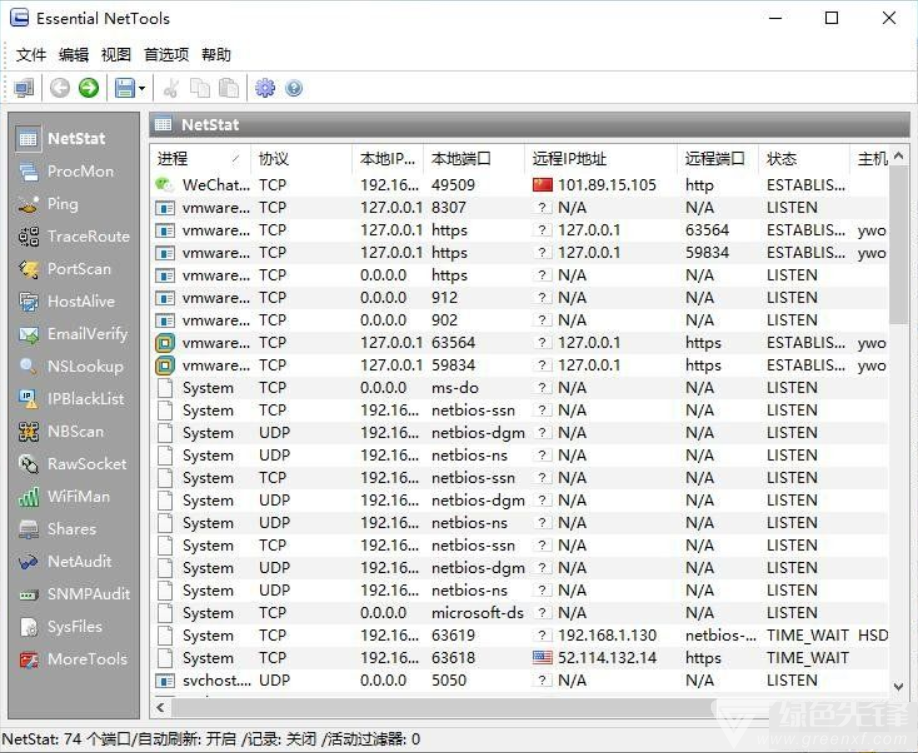Open TraceRoute tool
Screen dimensions: 918x753
tap(74, 237)
